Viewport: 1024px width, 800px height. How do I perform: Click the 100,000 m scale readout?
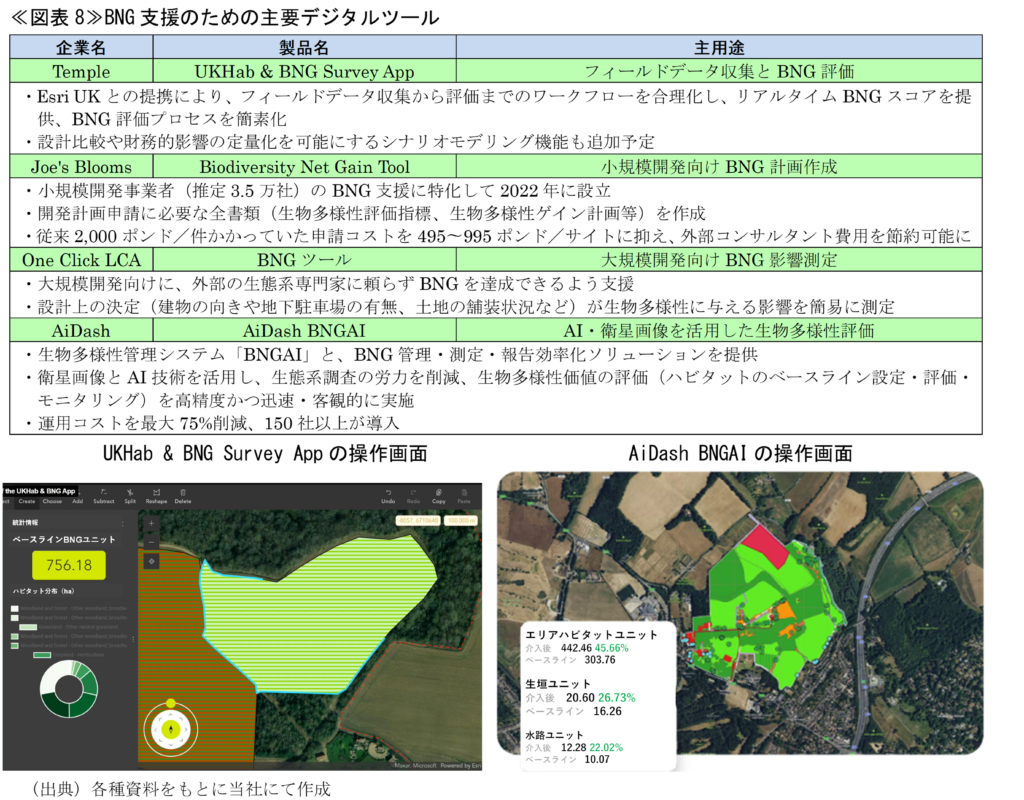tap(461, 520)
